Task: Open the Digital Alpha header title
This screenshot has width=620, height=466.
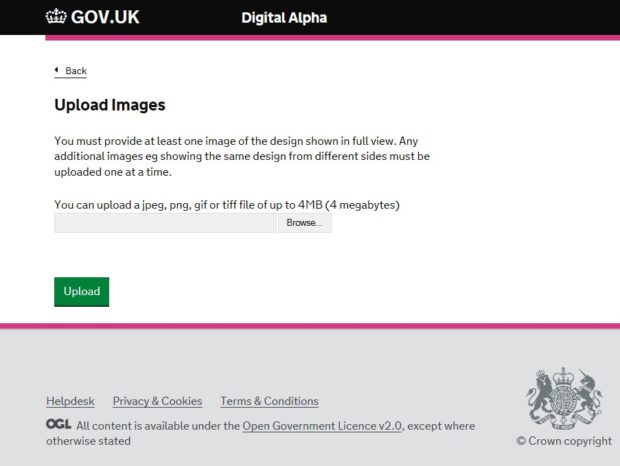Action: 284,18
